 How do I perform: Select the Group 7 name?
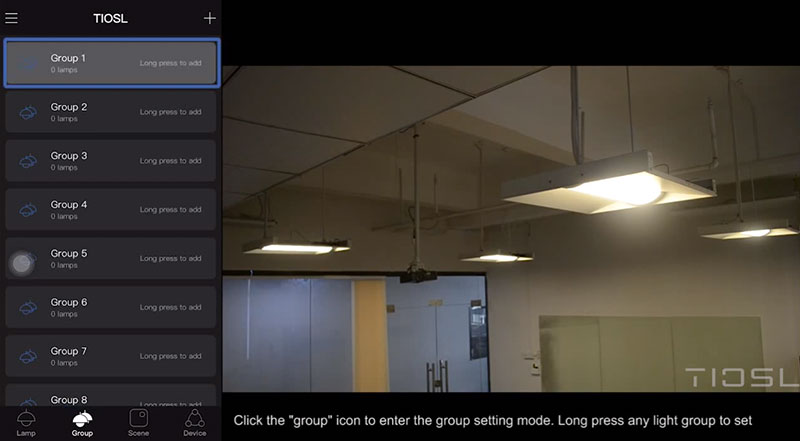point(68,351)
